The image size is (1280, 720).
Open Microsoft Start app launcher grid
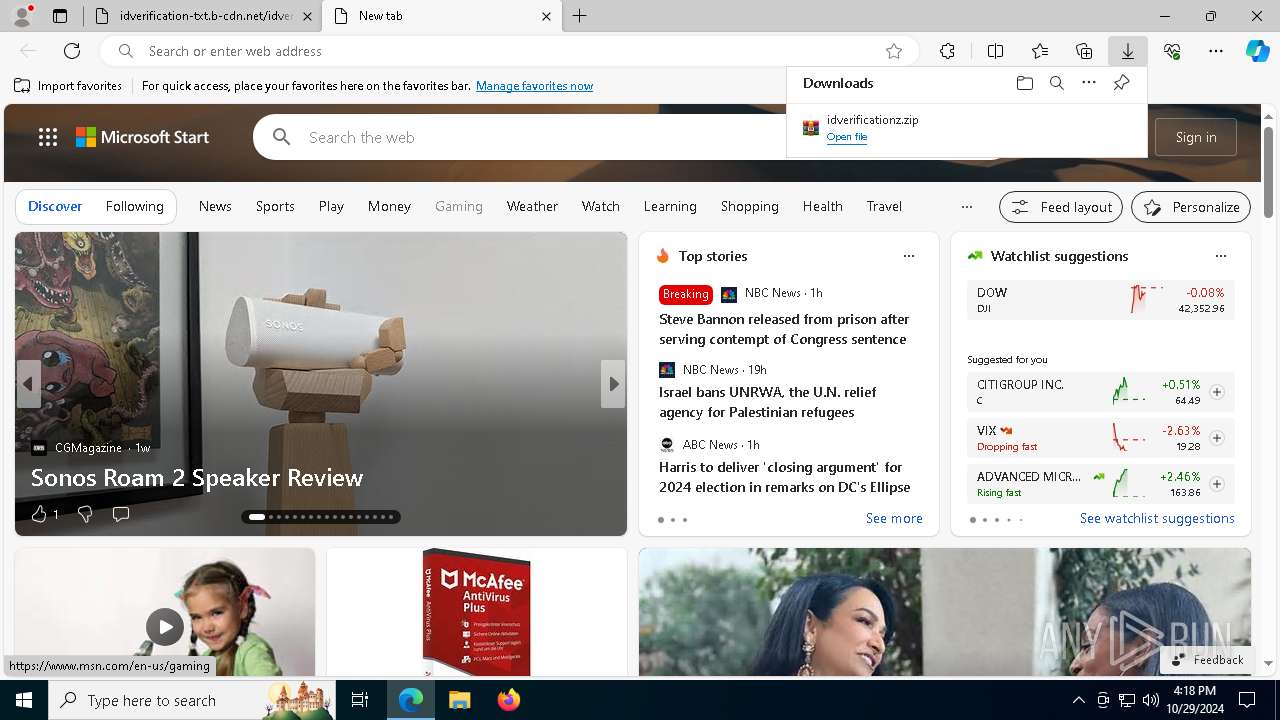(48, 137)
